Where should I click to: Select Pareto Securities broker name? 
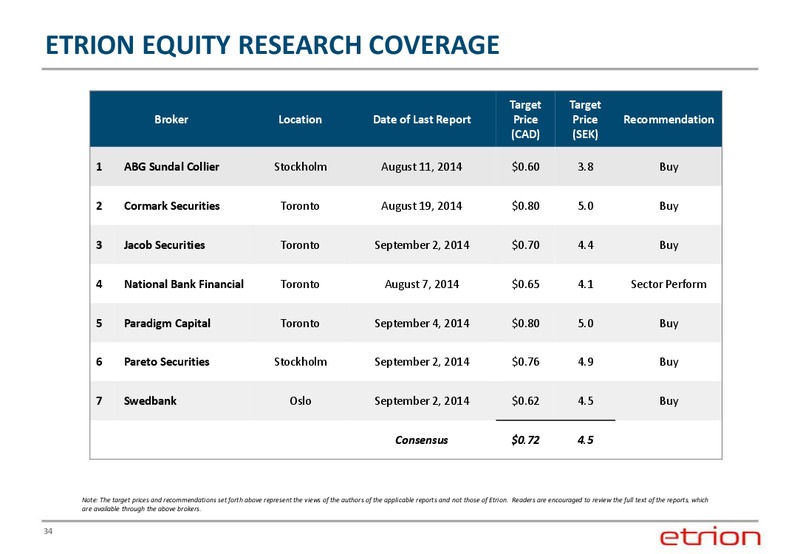point(167,362)
